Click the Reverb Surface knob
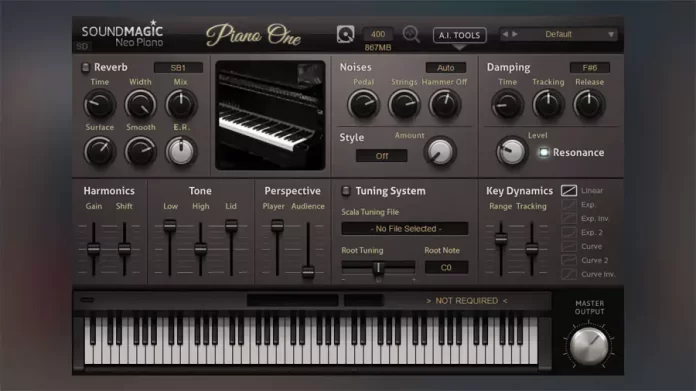This screenshot has width=696, height=391. click(99, 151)
